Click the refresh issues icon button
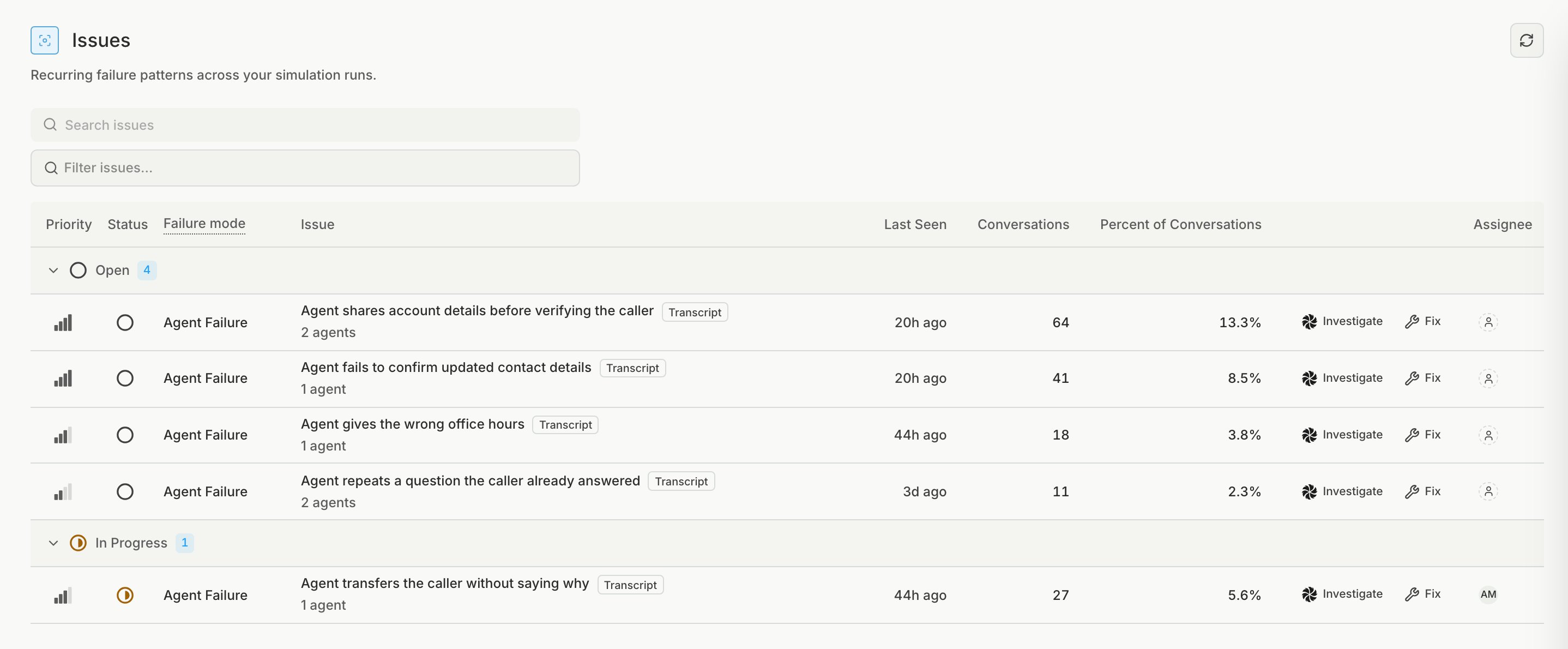This screenshot has width=1568, height=649. [x=1526, y=40]
